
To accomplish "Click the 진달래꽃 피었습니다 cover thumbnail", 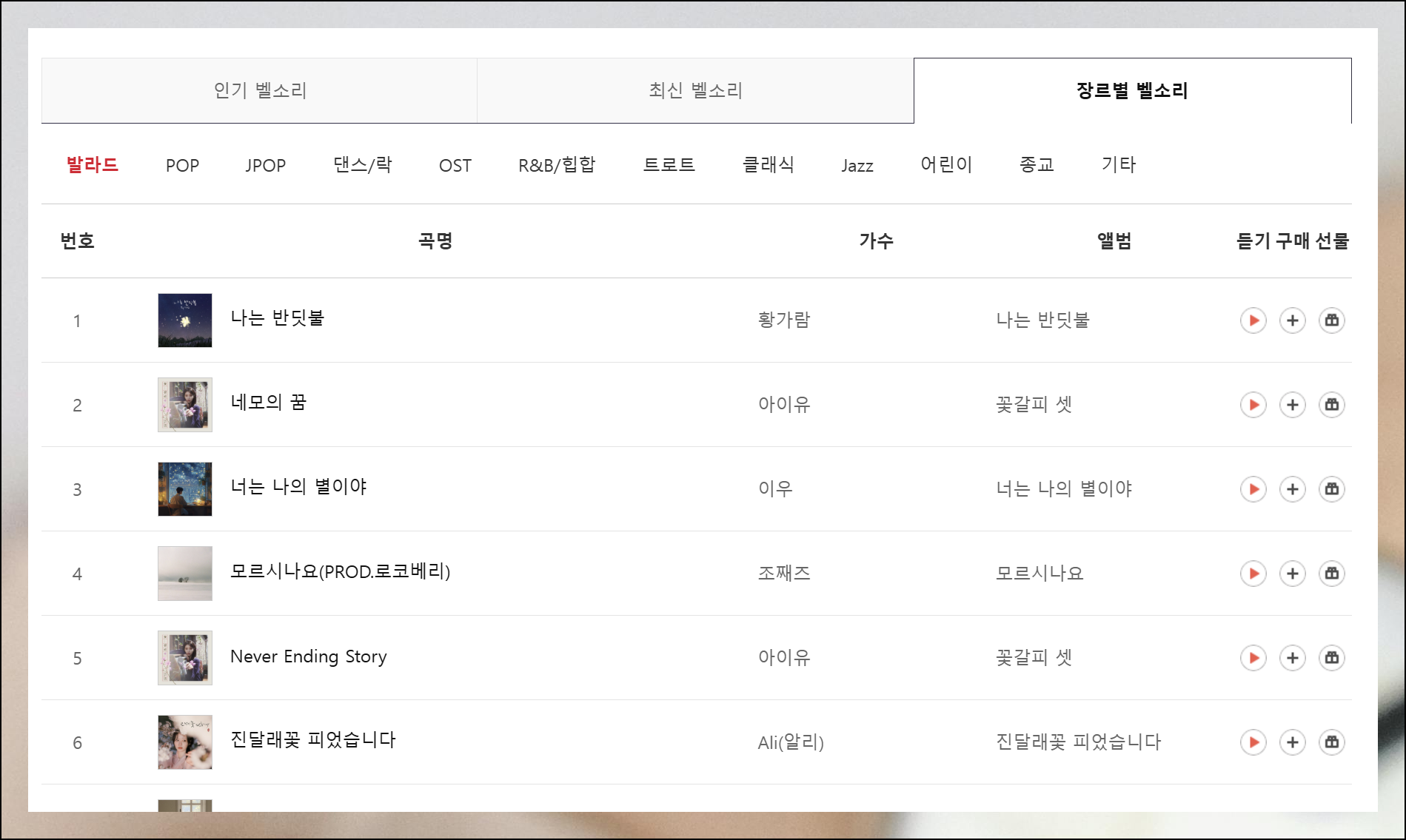I will tap(185, 742).
